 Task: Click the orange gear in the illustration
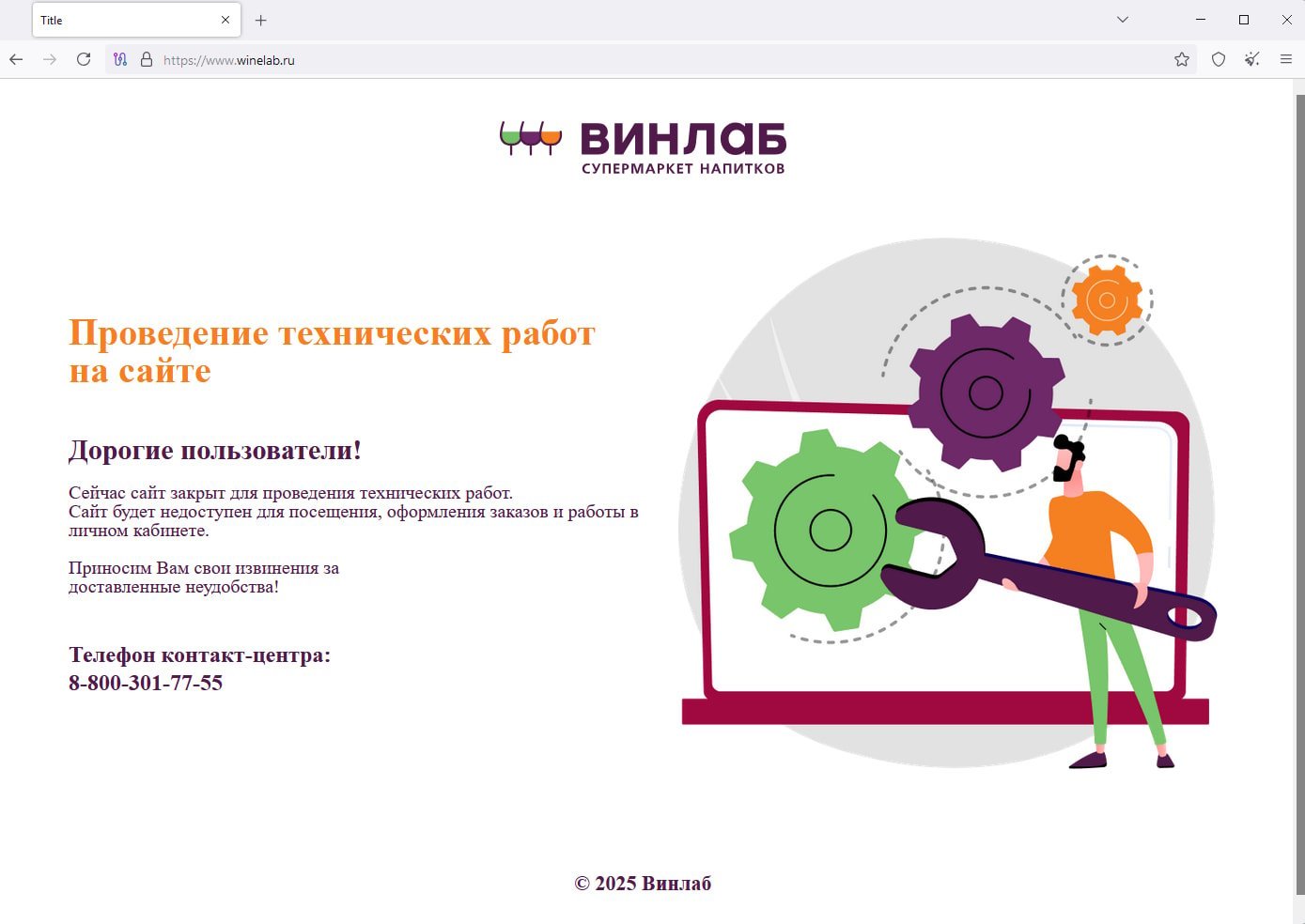(x=1107, y=300)
